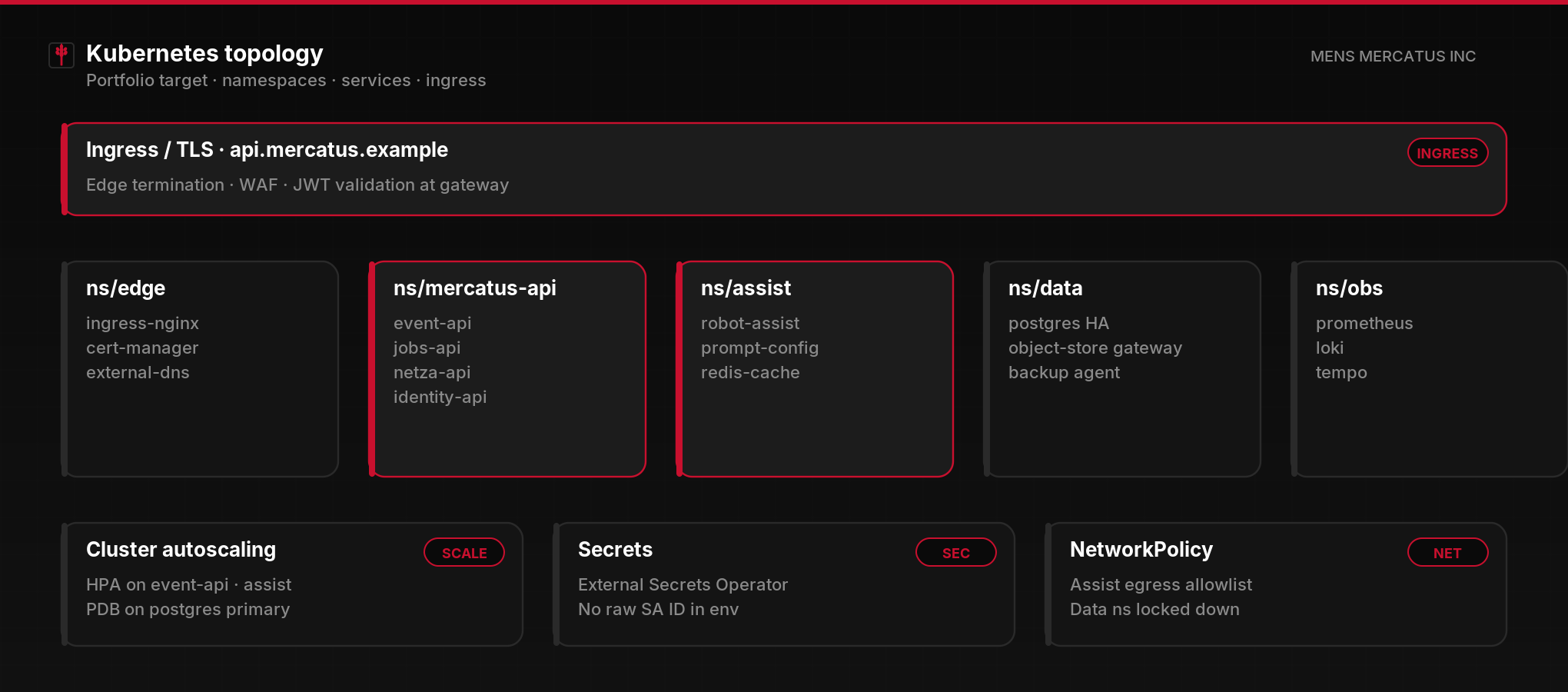Click 'External Secrets Operator' line
Screen dimensions: 1568x692
coord(683,585)
